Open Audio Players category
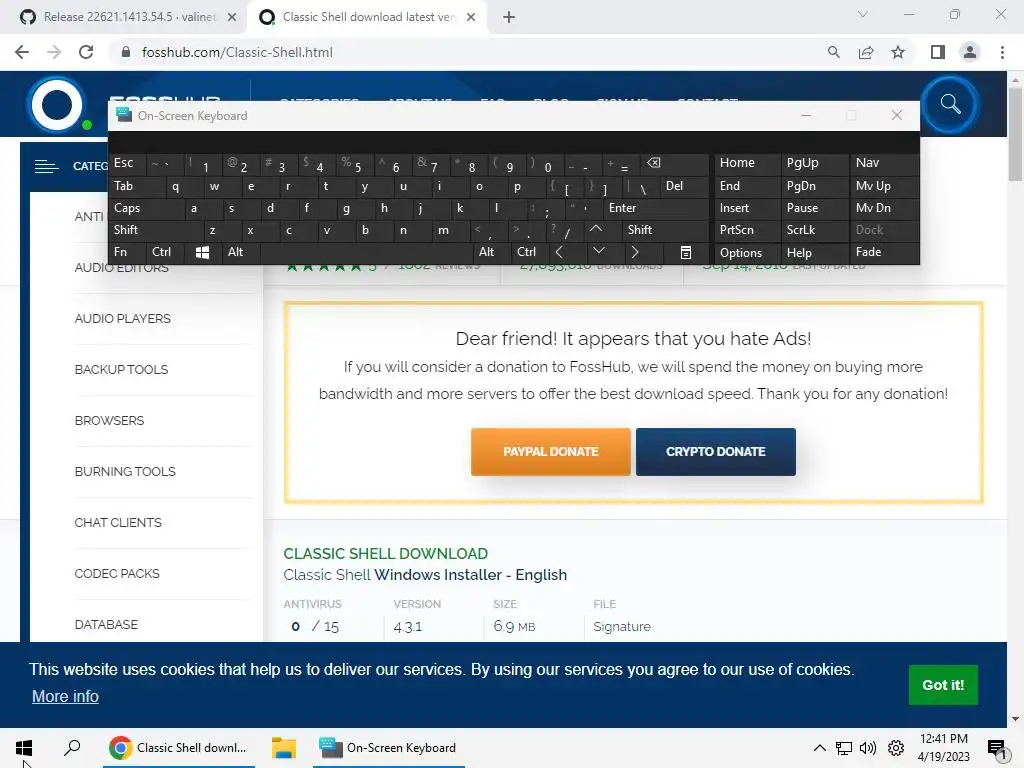The image size is (1024, 768). pos(122,319)
